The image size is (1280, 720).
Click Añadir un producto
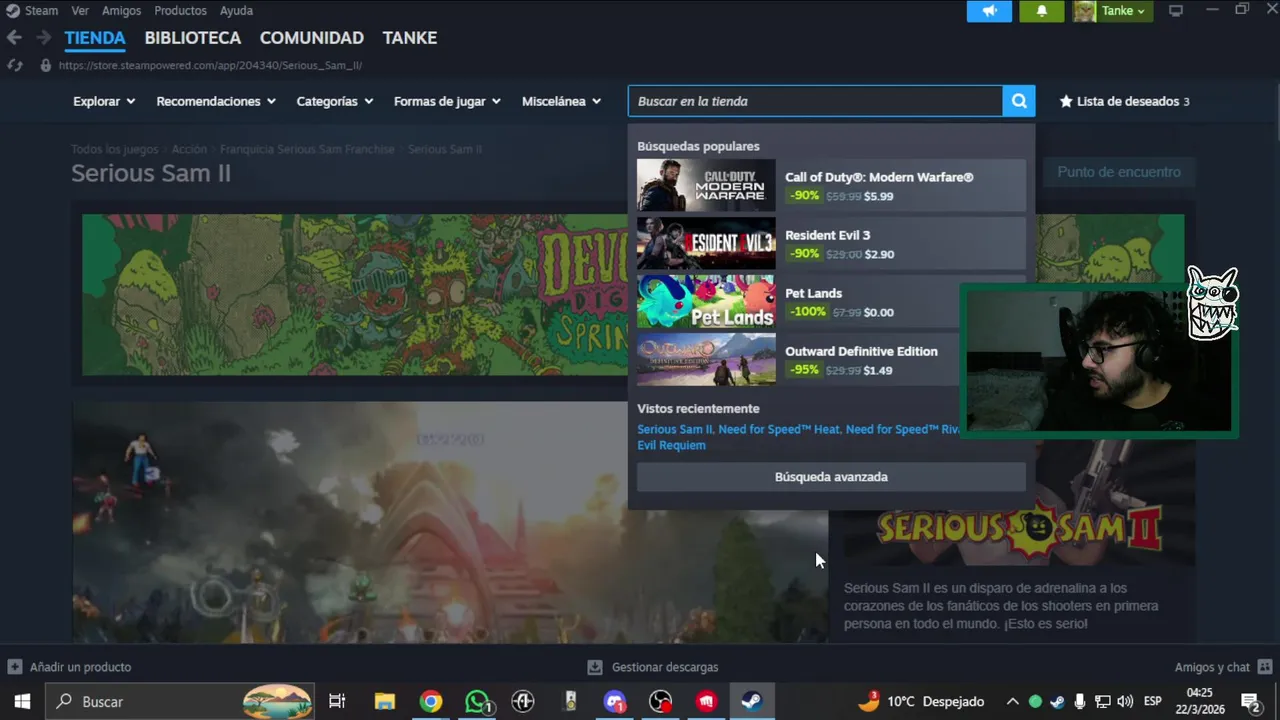tap(70, 667)
